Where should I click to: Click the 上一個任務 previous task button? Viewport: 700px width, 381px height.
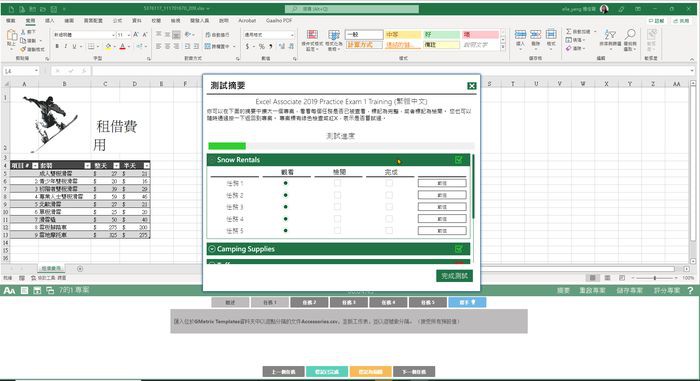pos(283,372)
